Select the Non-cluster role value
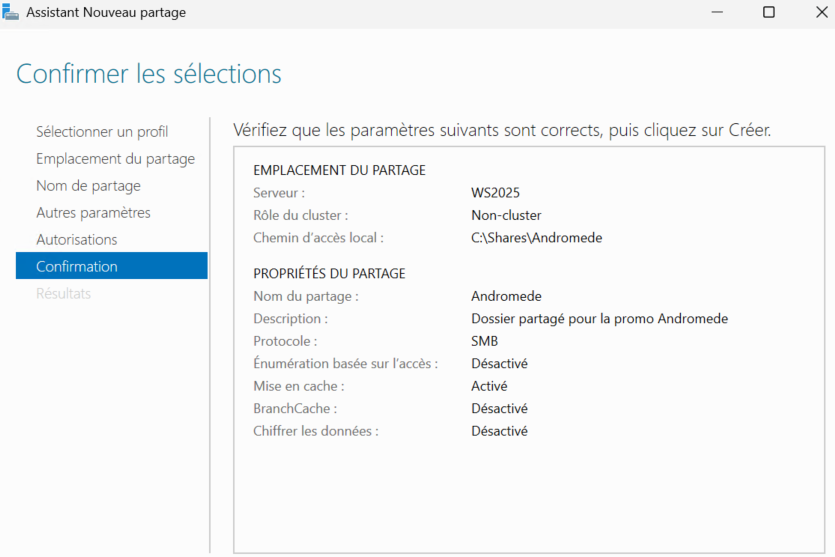The image size is (835, 557). point(506,215)
